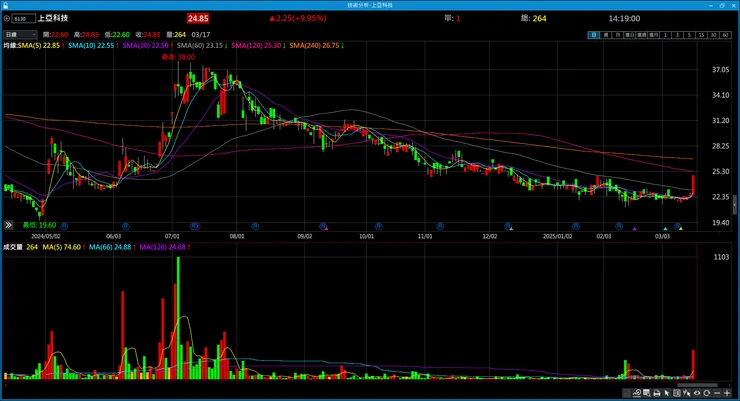740x401 pixels.
Task: Click the volume MA(66) 24.88 label
Action: tap(112, 247)
